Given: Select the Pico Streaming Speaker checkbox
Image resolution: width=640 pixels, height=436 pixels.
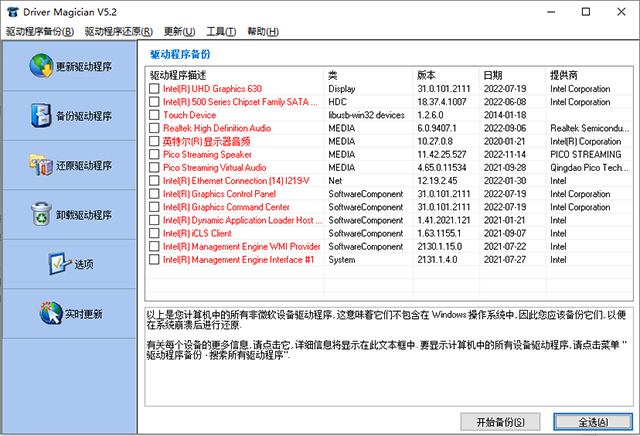Looking at the screenshot, I should 154,154.
